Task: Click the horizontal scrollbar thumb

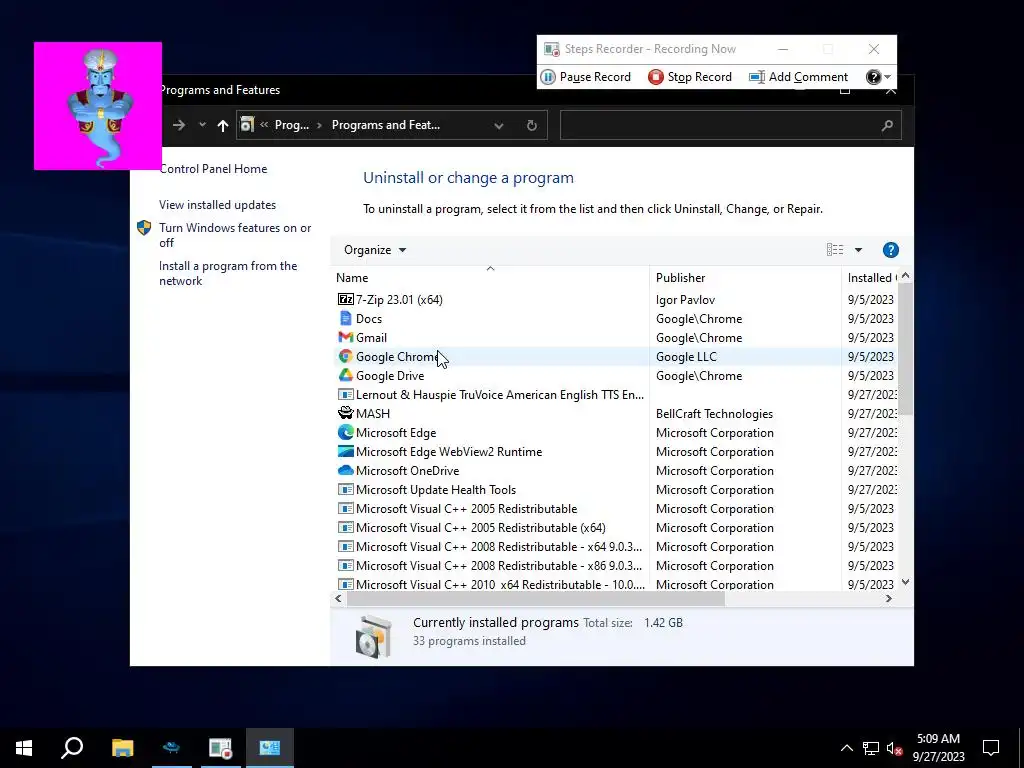Action: (535, 598)
